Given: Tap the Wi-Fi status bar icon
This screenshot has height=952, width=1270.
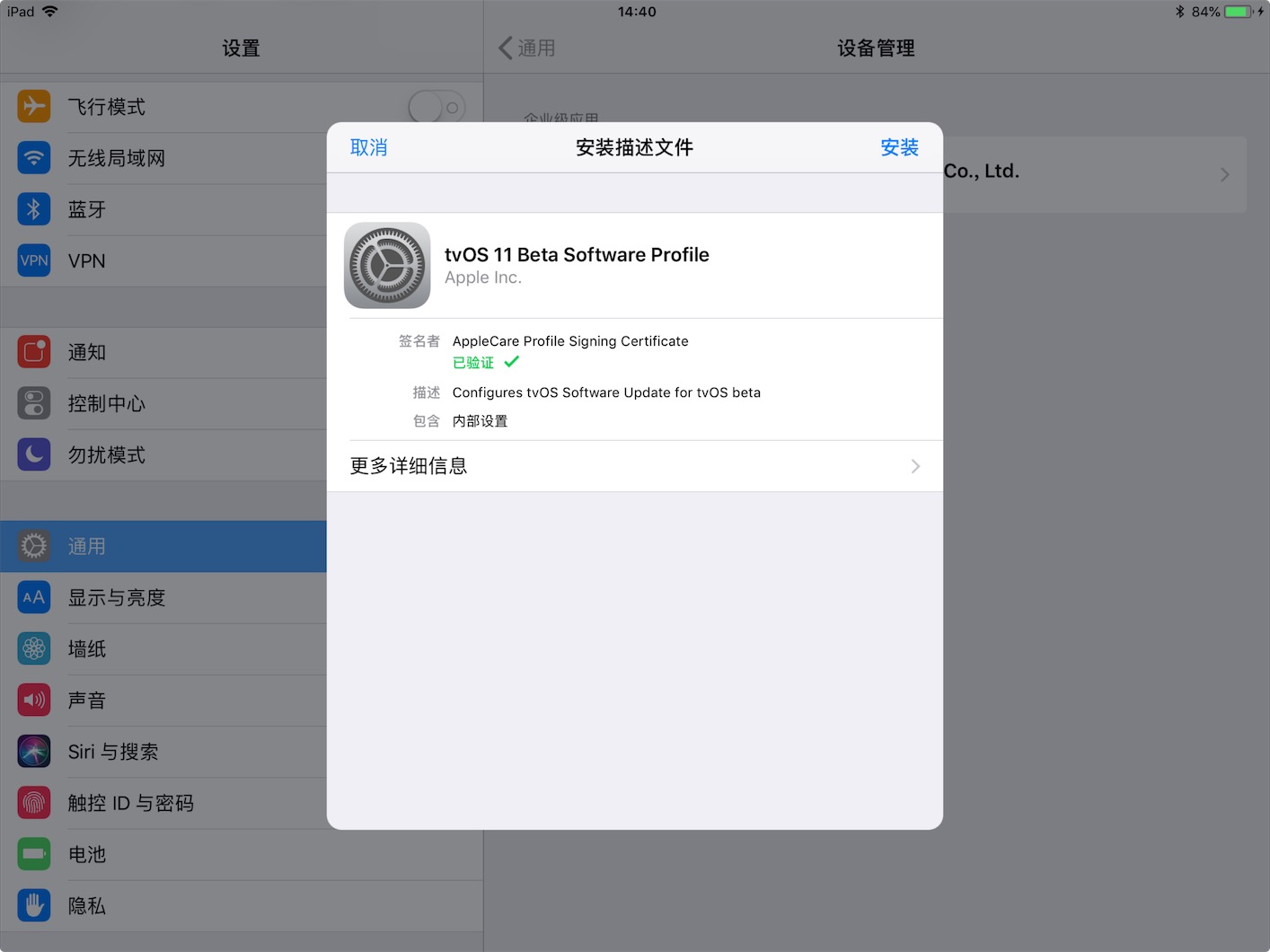Looking at the screenshot, I should [x=49, y=12].
